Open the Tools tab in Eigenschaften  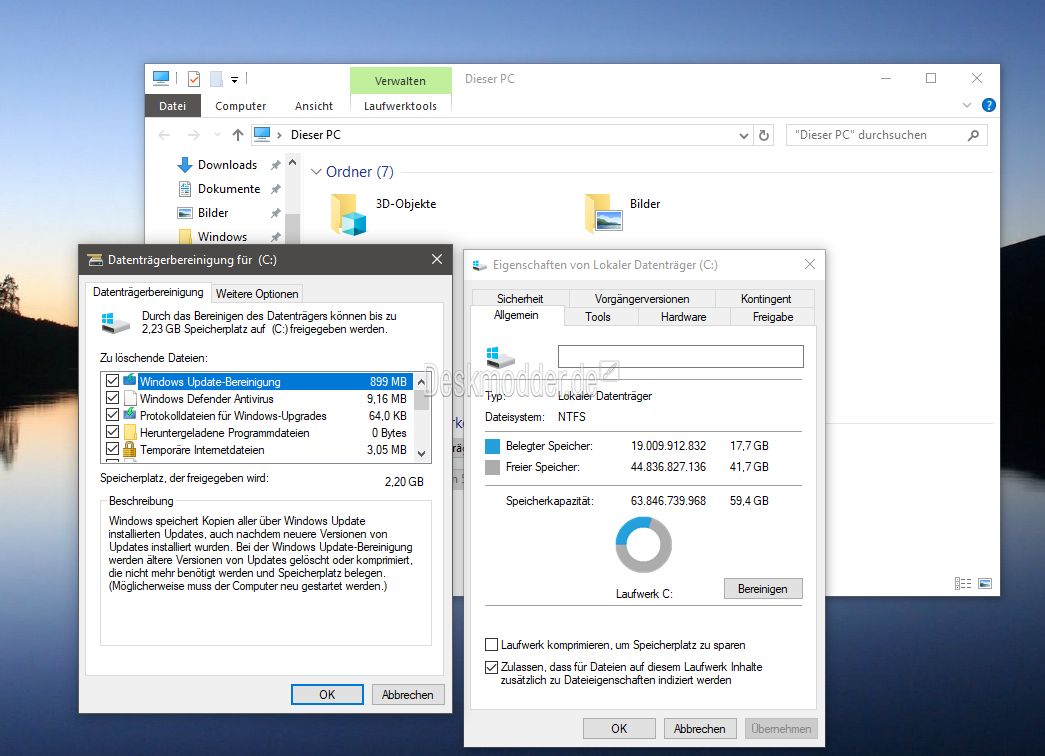[x=598, y=317]
